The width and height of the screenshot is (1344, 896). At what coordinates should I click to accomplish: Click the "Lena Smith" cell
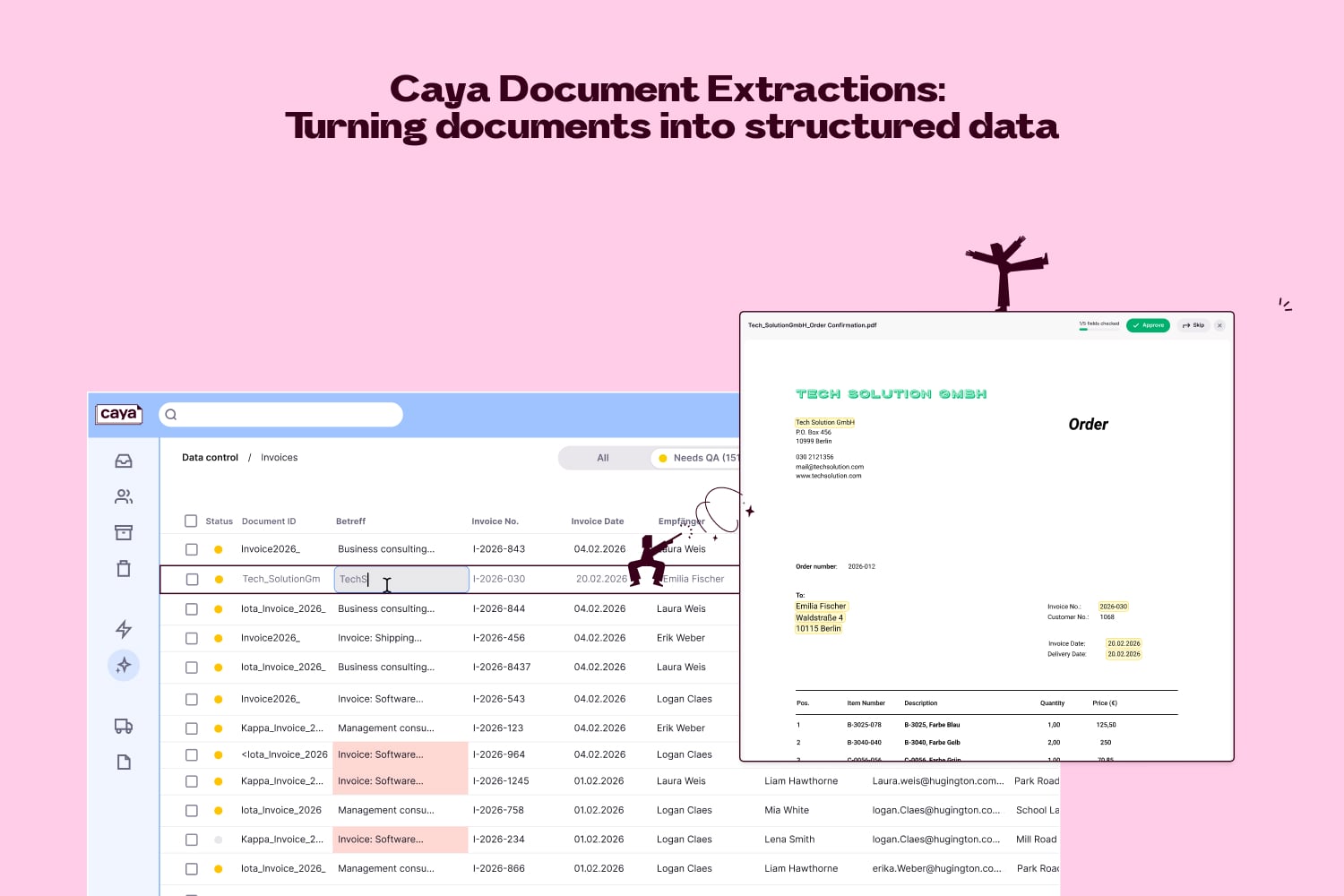[x=789, y=840]
